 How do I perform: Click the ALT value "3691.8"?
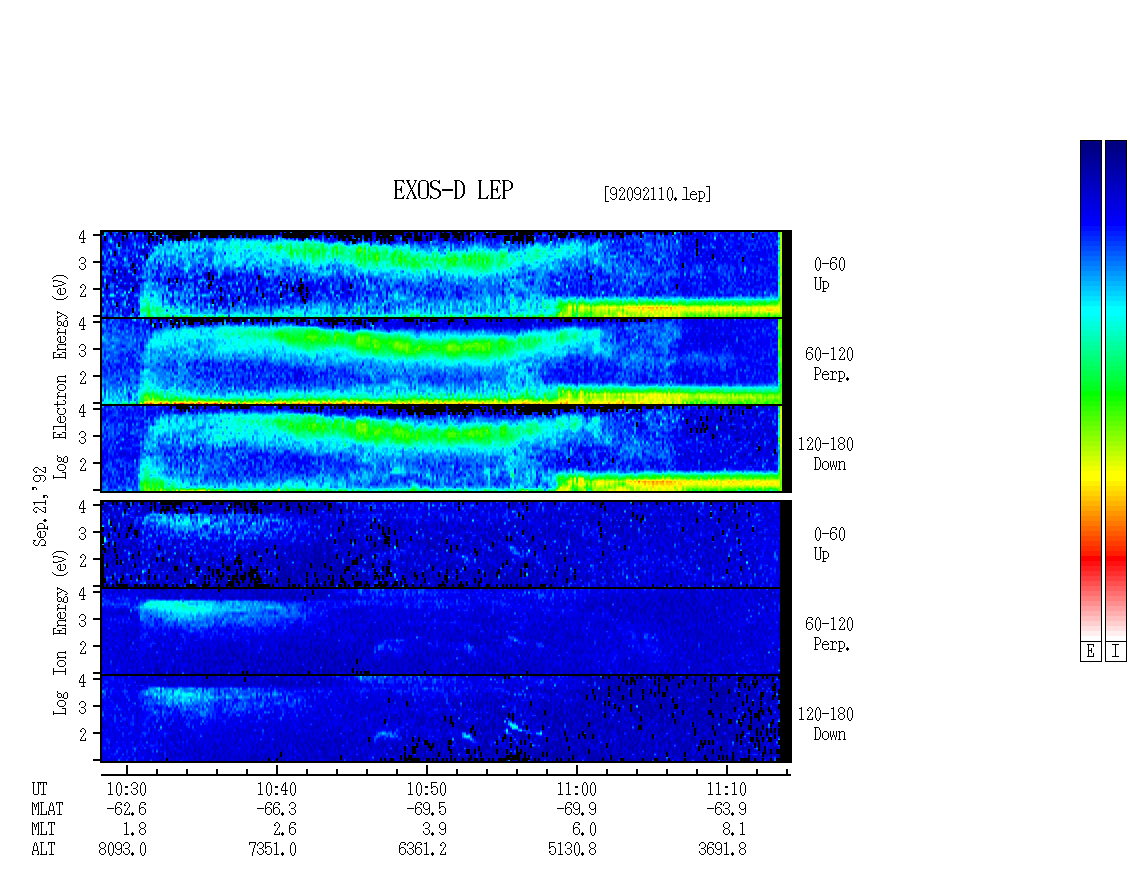tap(722, 850)
